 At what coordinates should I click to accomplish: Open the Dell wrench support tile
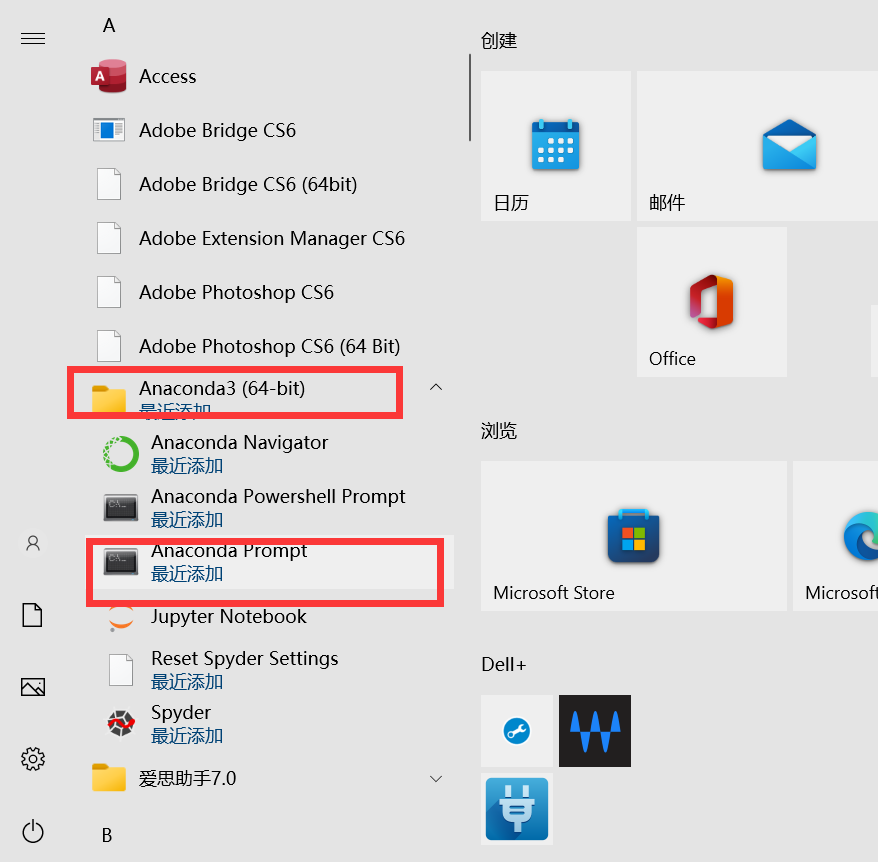(517, 731)
